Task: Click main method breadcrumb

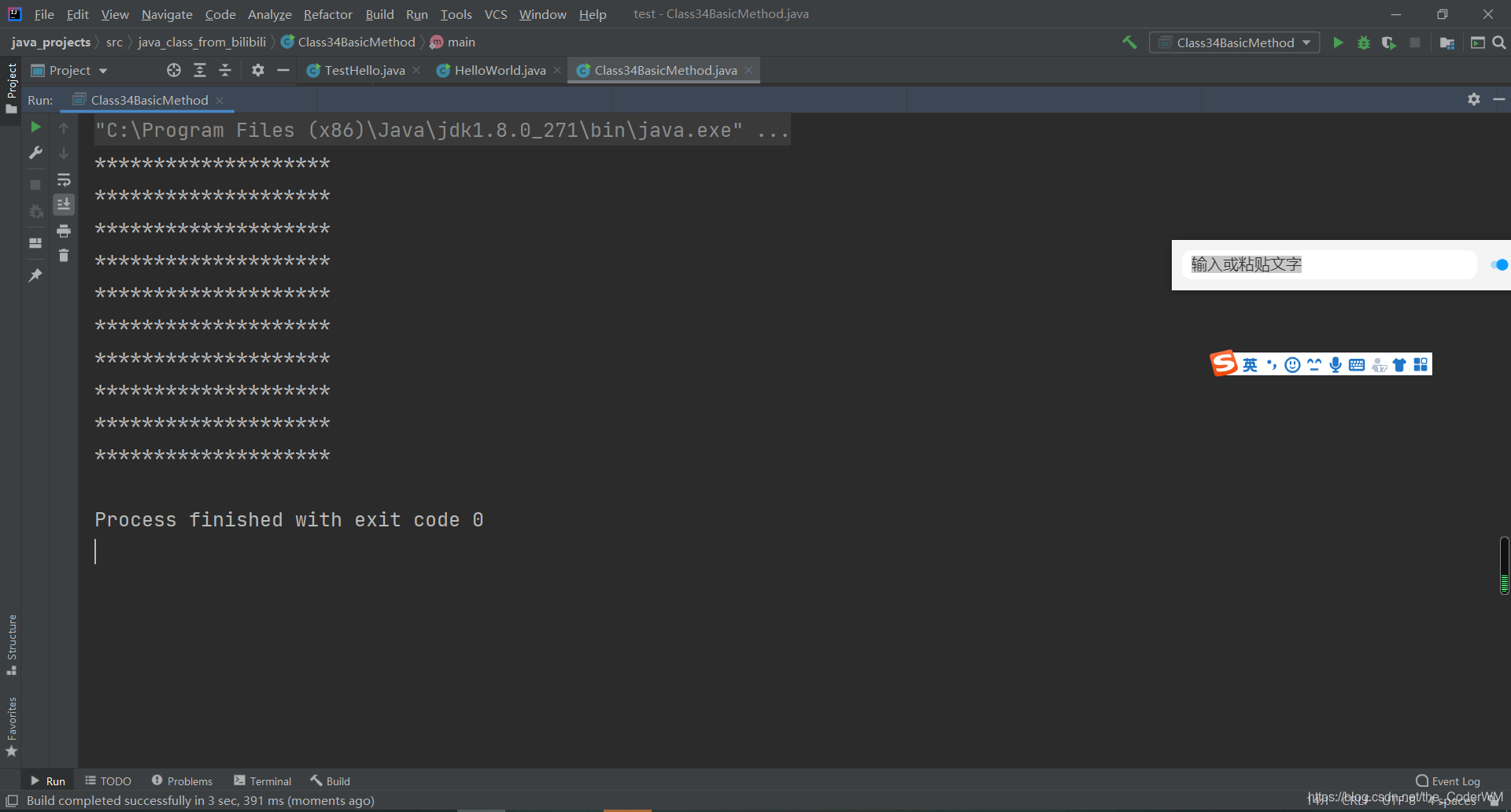Action: pos(453,42)
